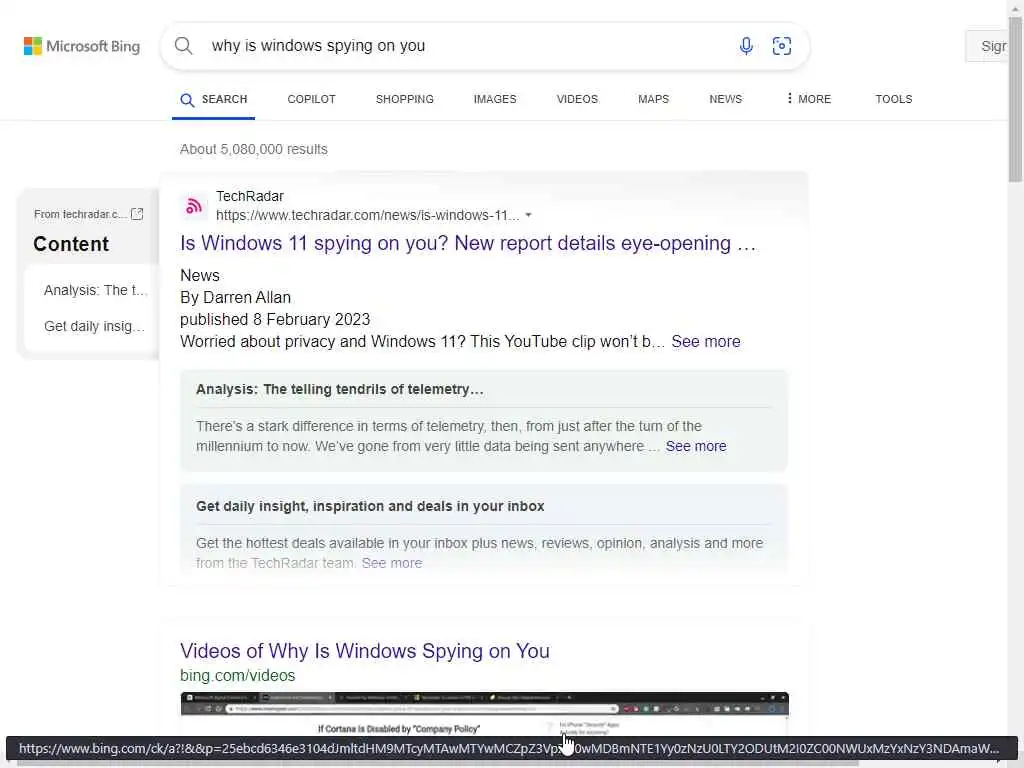This screenshot has width=1024, height=768.
Task: Switch to the MAPS tab
Action: pyautogui.click(x=654, y=99)
